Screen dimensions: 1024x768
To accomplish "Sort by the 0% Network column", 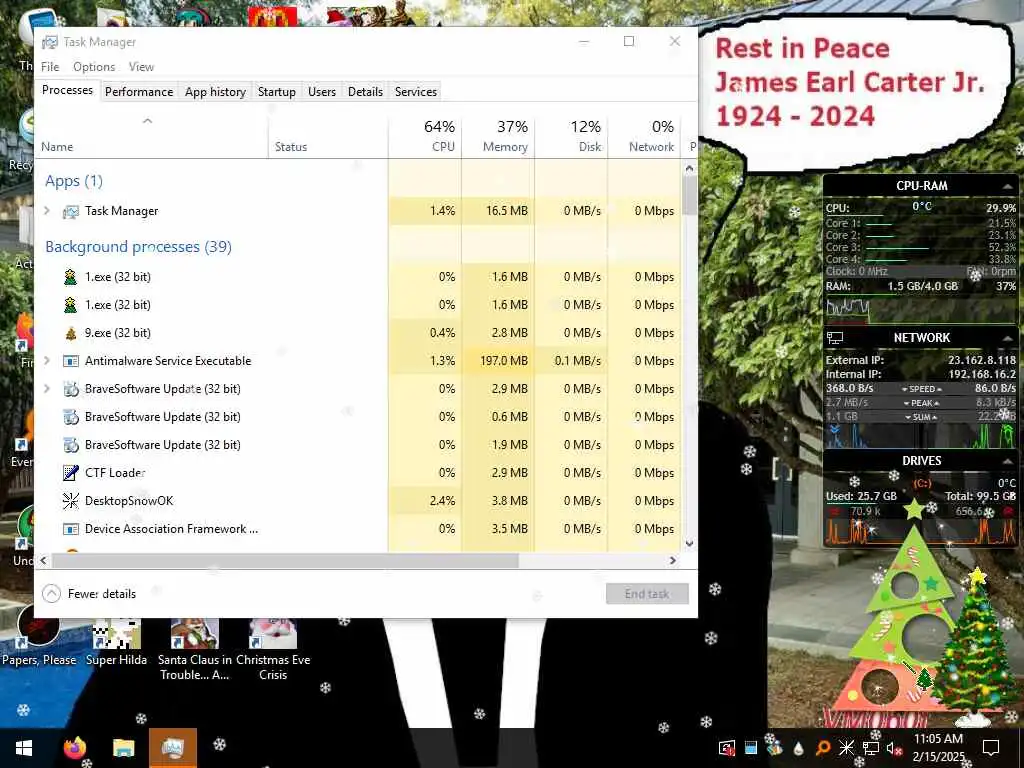I will pyautogui.click(x=645, y=136).
